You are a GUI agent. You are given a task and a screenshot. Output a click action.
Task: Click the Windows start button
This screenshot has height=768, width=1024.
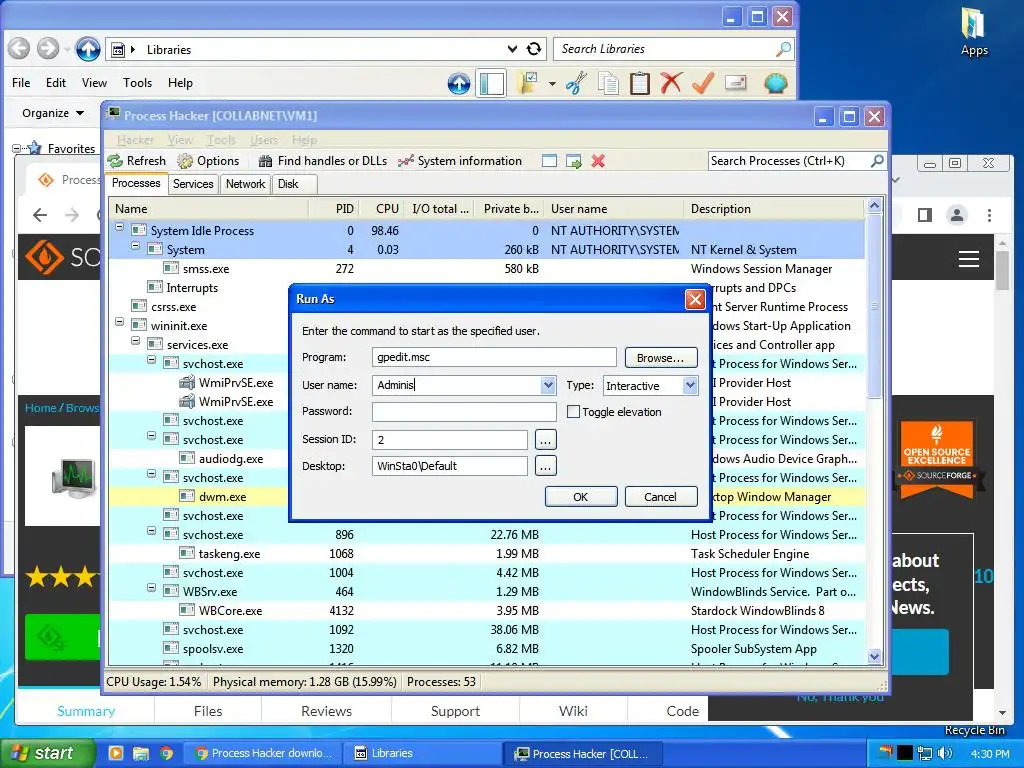click(x=46, y=753)
